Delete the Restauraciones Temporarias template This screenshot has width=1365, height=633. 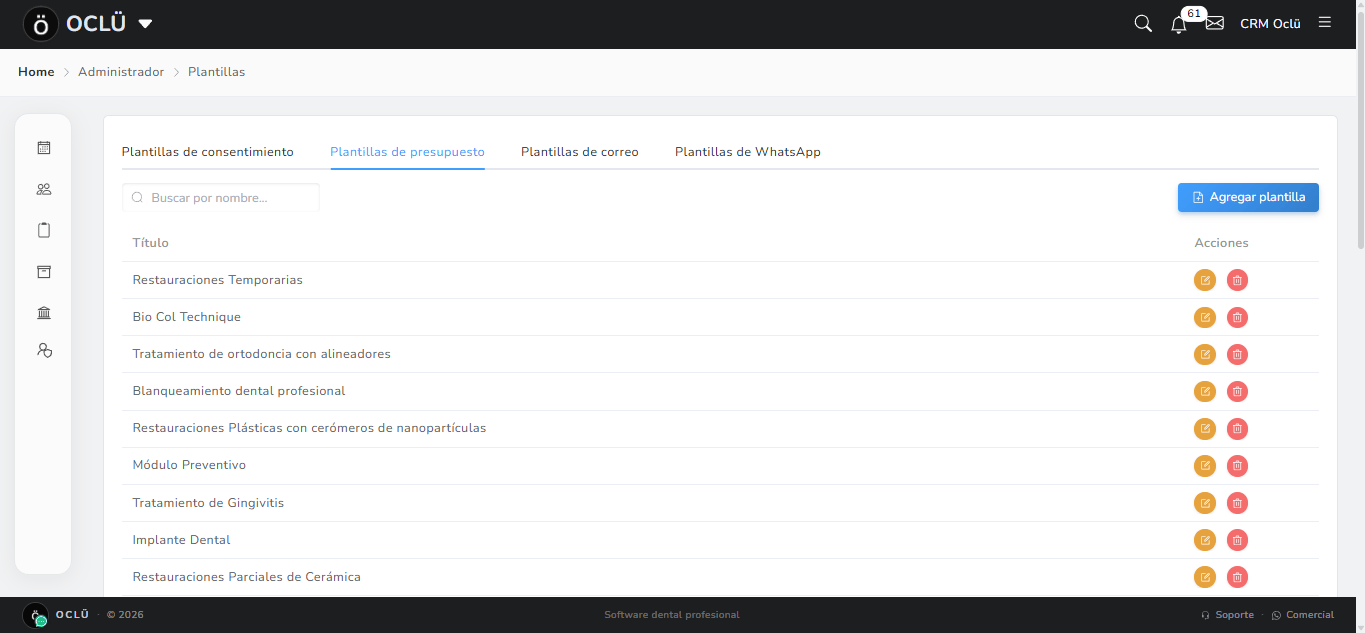click(x=1237, y=280)
